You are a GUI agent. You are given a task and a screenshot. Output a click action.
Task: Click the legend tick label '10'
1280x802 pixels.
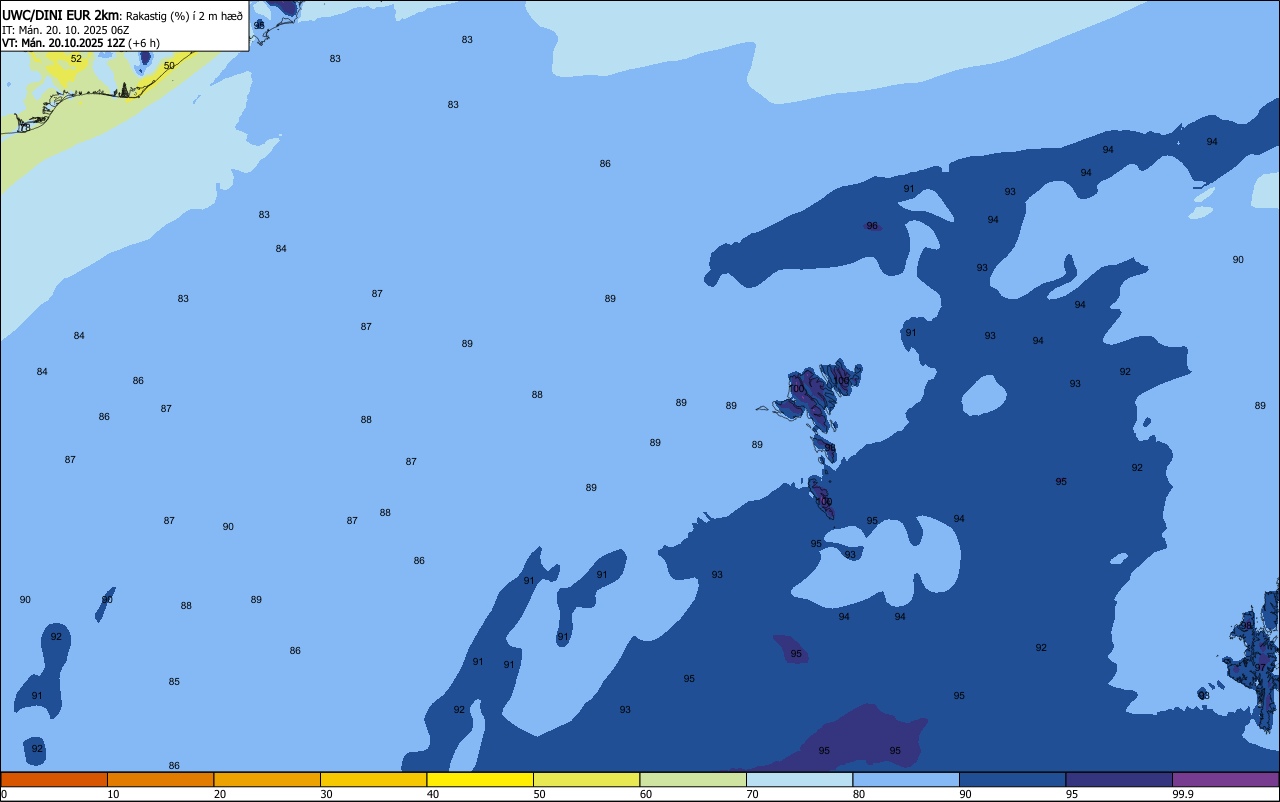coord(113,794)
